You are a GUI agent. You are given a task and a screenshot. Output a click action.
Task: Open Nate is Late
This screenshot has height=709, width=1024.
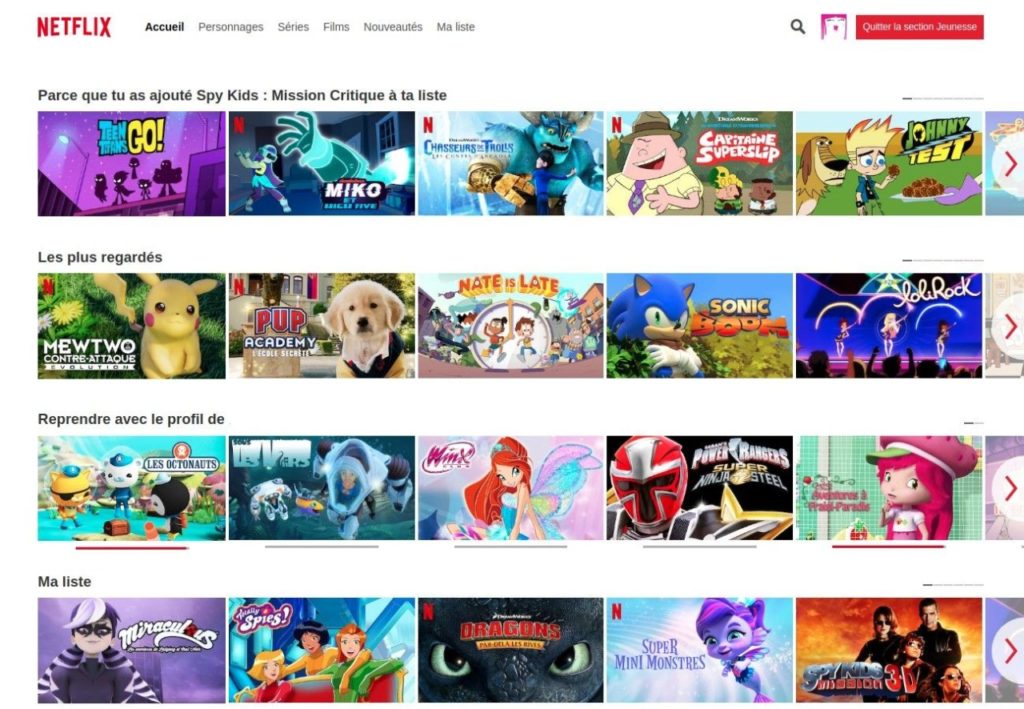511,326
